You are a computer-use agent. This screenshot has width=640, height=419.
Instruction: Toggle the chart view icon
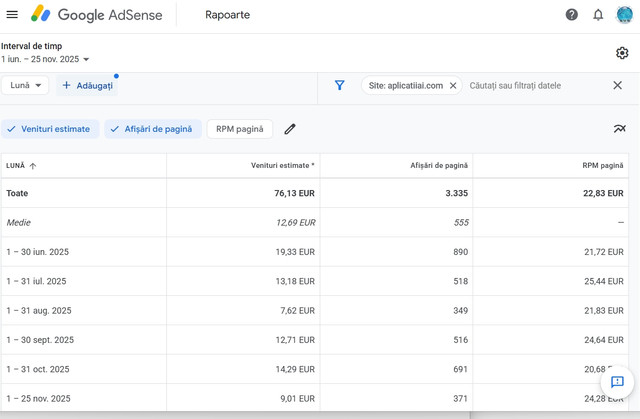[619, 129]
